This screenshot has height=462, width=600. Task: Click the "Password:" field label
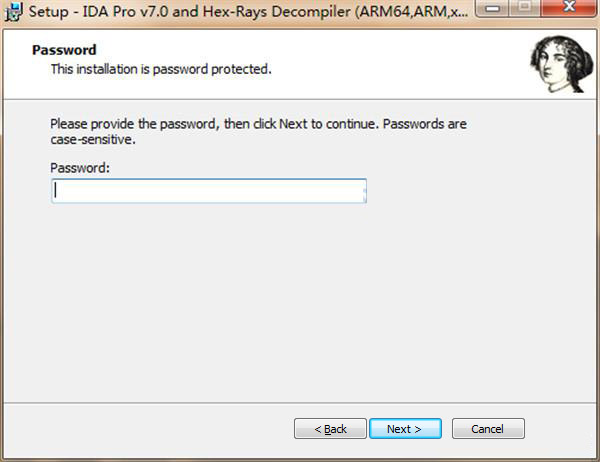click(x=79, y=168)
